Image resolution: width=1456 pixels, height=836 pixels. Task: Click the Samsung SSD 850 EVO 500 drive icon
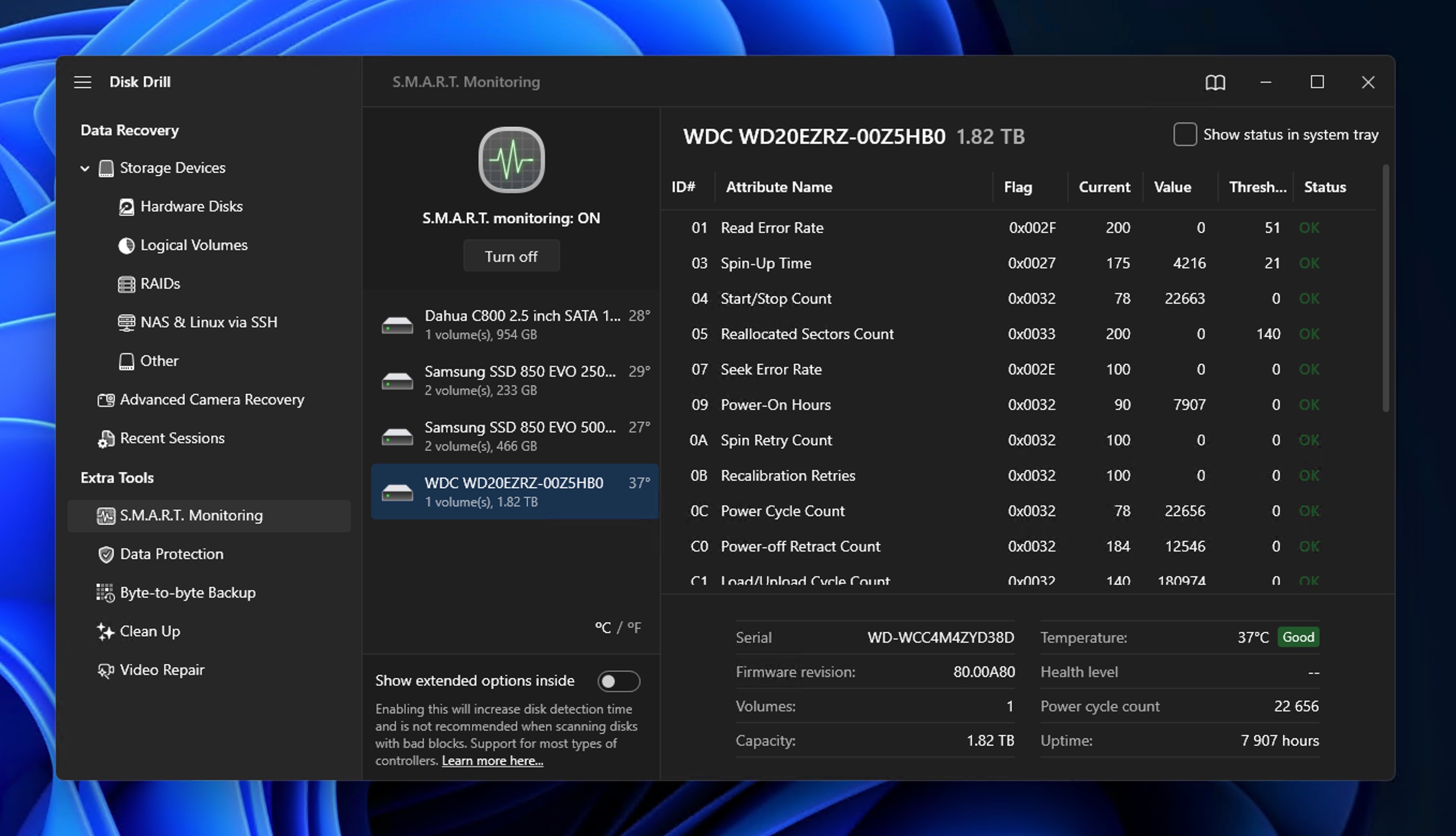[x=397, y=437]
